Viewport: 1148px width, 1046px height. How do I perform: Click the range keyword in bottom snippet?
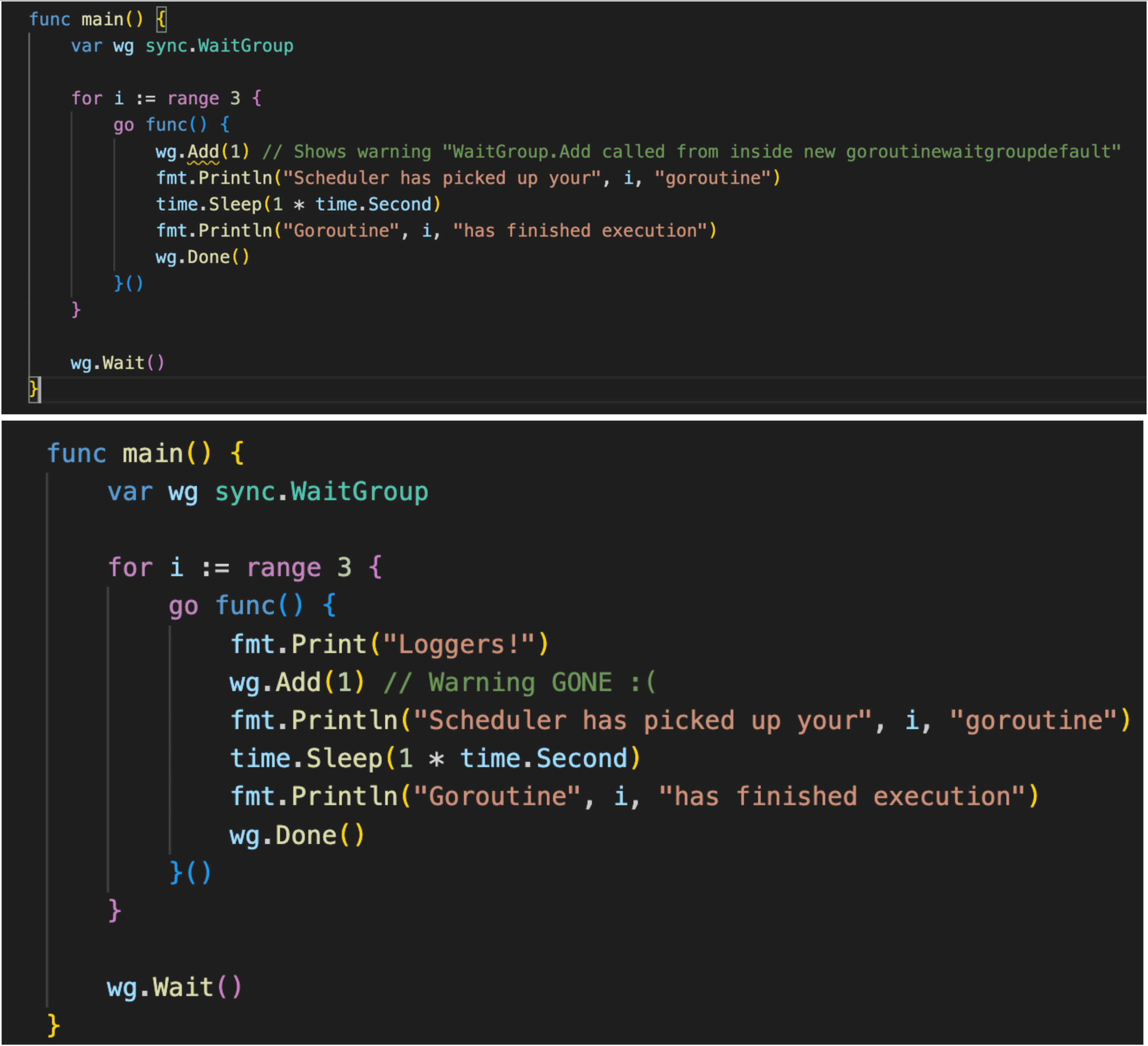(284, 567)
